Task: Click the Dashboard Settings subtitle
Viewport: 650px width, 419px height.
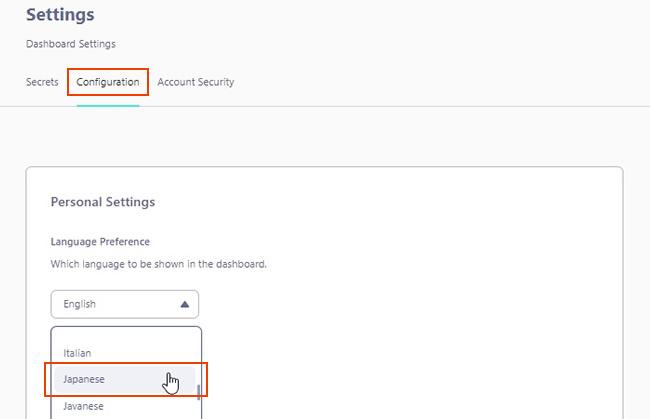Action: tap(71, 44)
